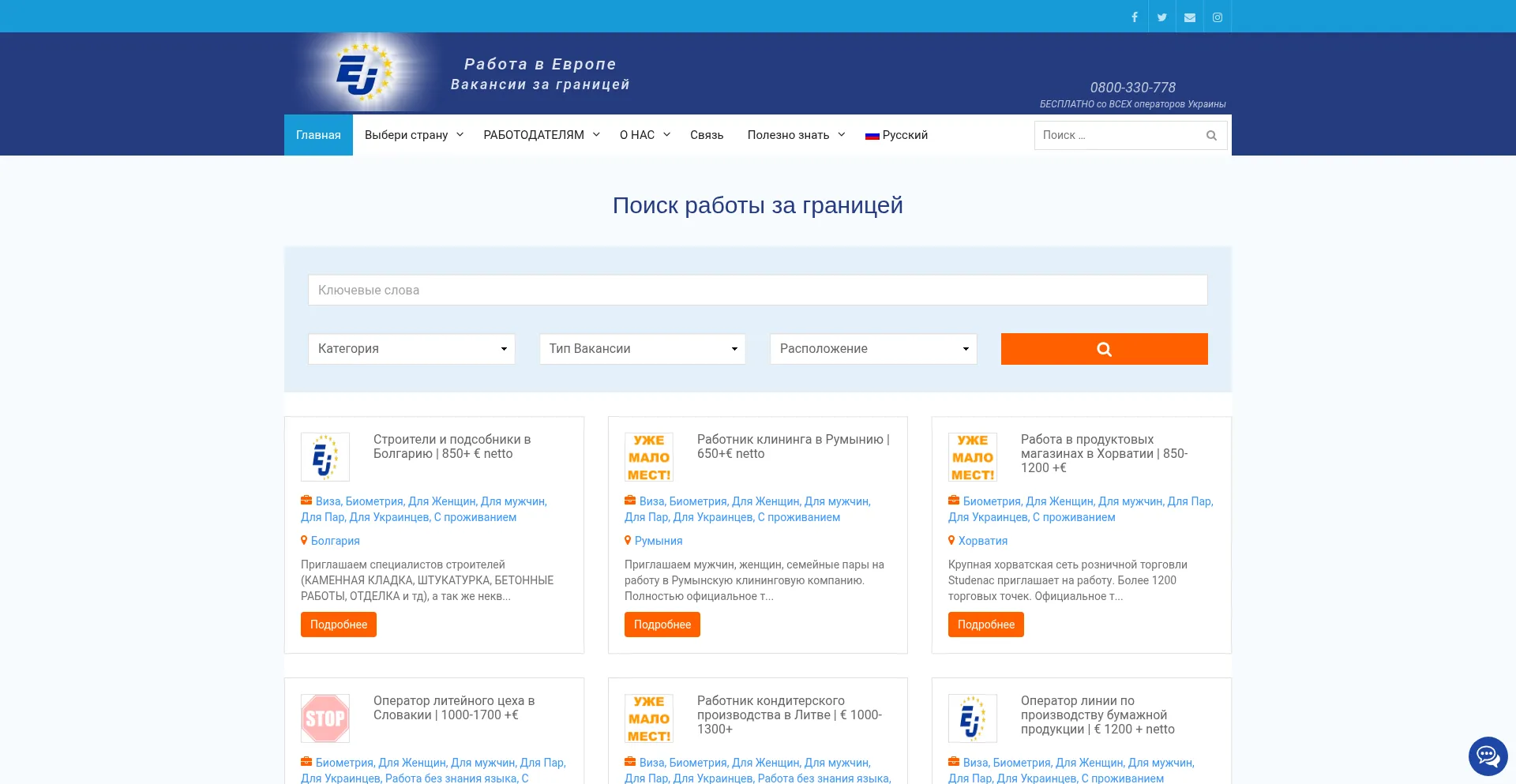Open the Тип Вакансии dropdown
This screenshot has width=1516, height=784.
[643, 349]
